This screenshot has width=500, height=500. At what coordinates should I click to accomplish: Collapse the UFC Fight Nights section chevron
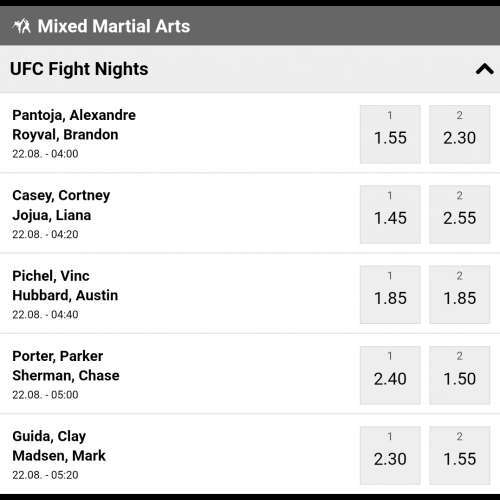[x=484, y=69]
